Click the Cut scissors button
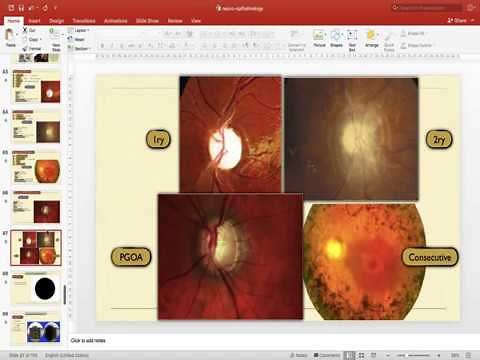The width and height of the screenshot is (480, 360). pos(29,30)
